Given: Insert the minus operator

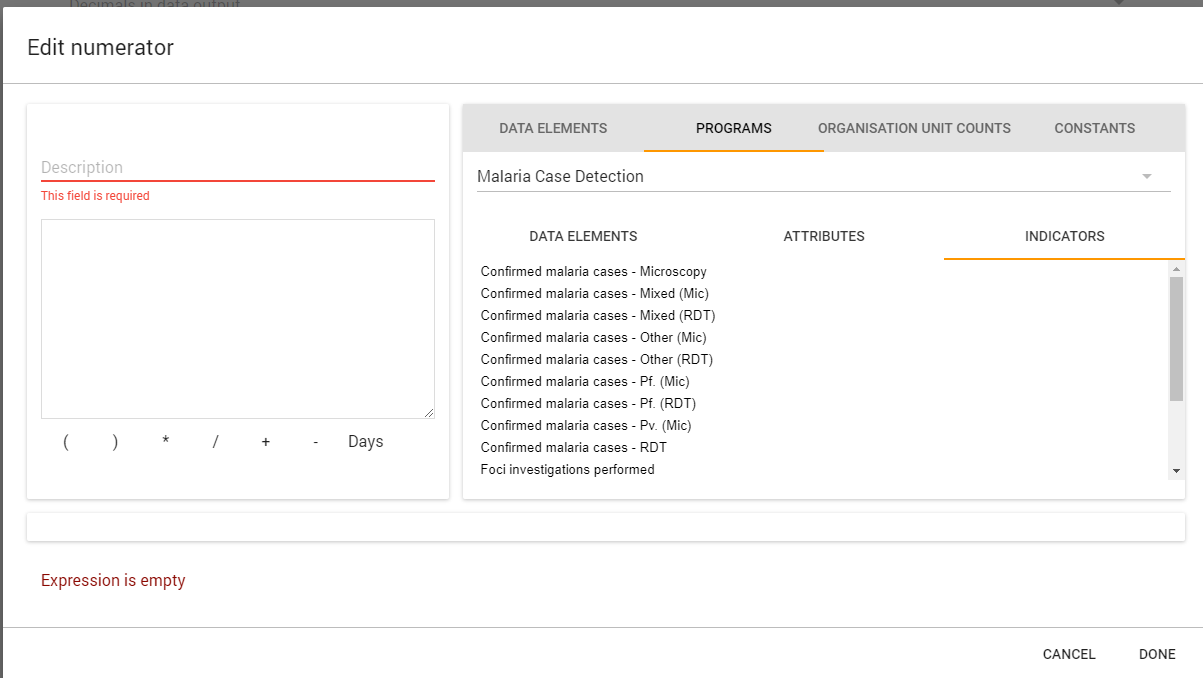Looking at the screenshot, I should tap(315, 442).
